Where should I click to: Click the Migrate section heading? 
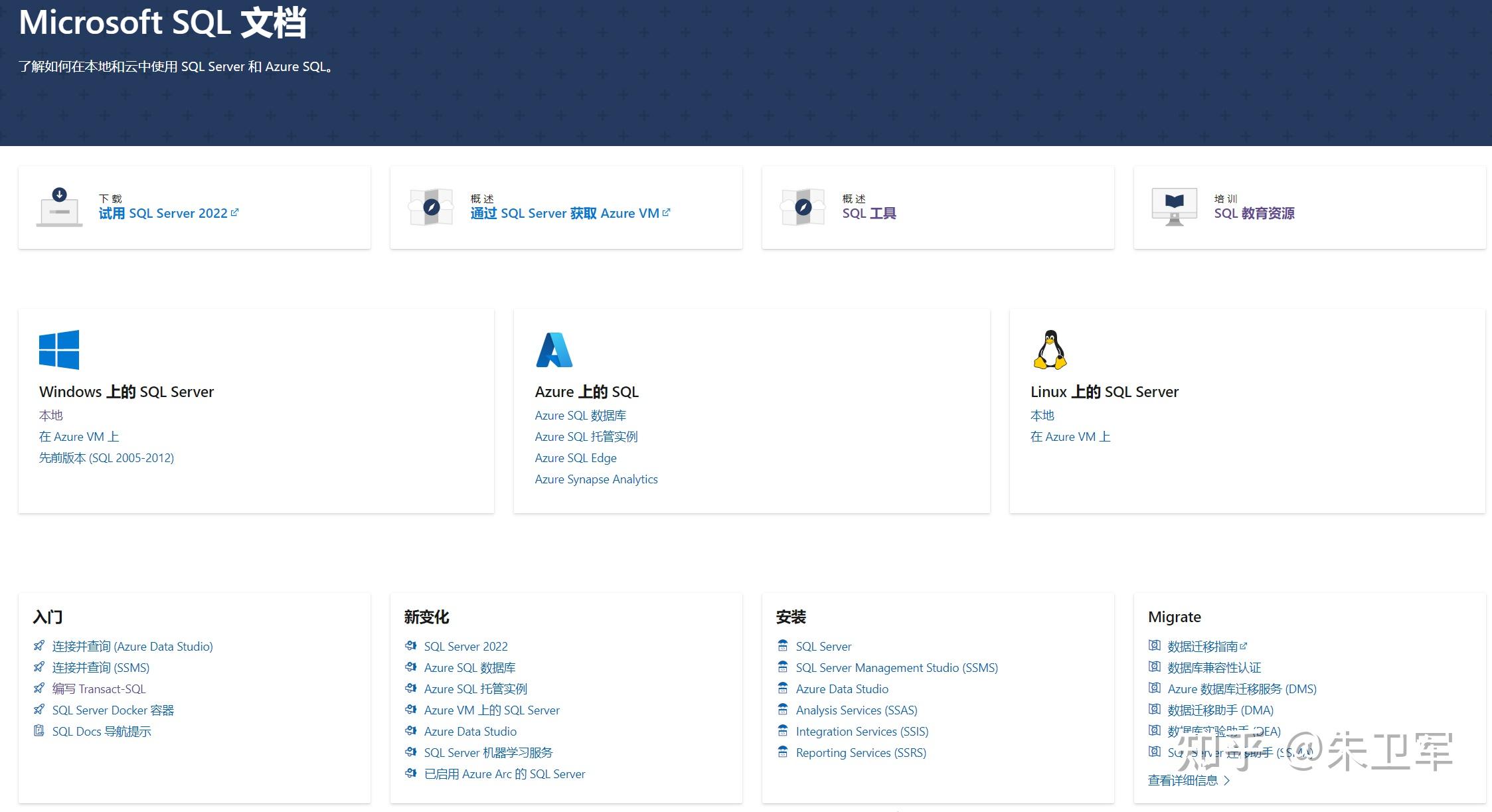(1175, 617)
